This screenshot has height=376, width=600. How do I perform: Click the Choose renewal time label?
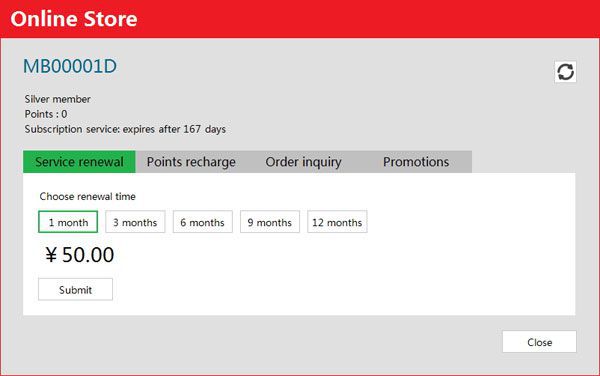(x=88, y=197)
